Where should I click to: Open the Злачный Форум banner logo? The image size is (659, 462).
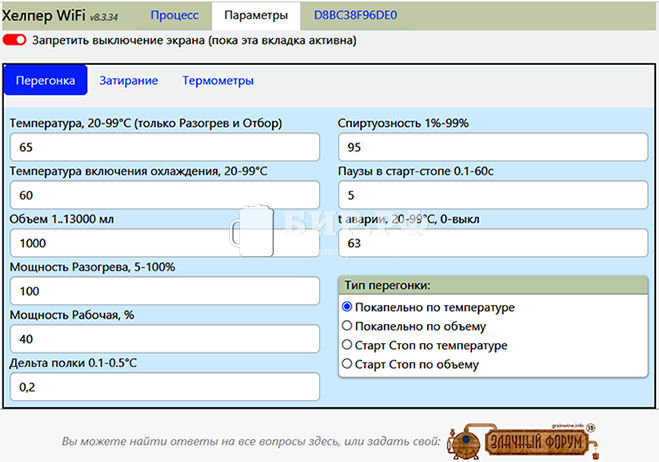click(x=524, y=441)
